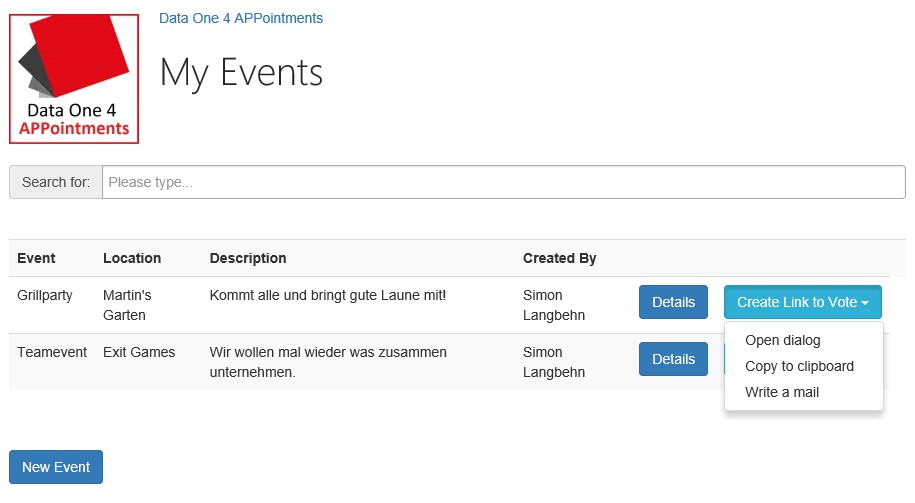Choose 'Open dialog' from the dropdown menu
This screenshot has height=503, width=915.
click(x=782, y=340)
